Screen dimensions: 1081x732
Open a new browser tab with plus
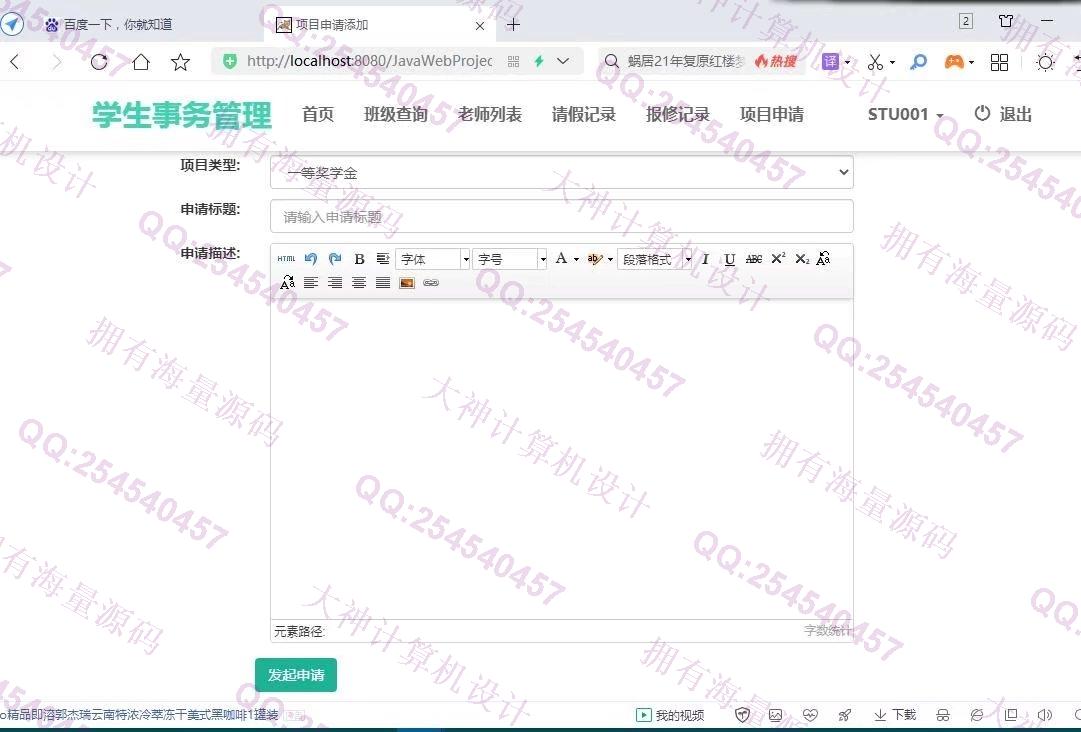pos(513,25)
